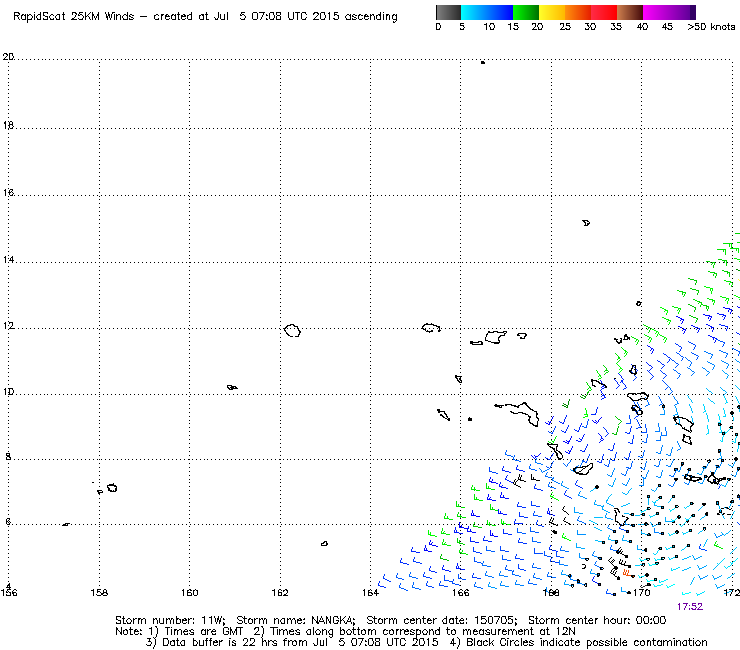Pick the brown 35–40 knots color segment
The height and width of the screenshot is (650, 740).
click(x=630, y=12)
